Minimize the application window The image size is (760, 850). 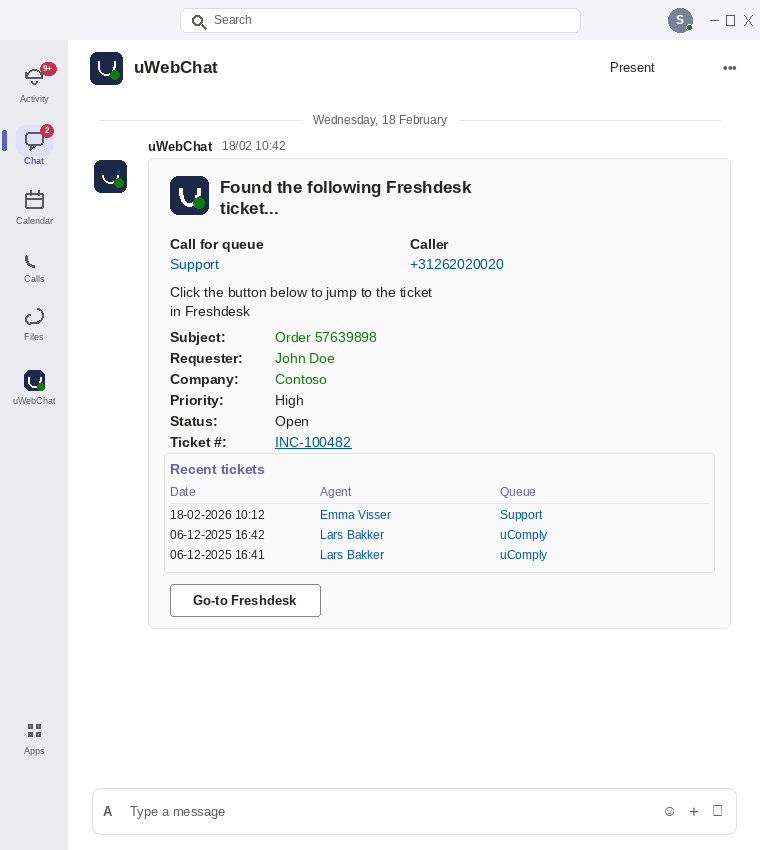[714, 21]
